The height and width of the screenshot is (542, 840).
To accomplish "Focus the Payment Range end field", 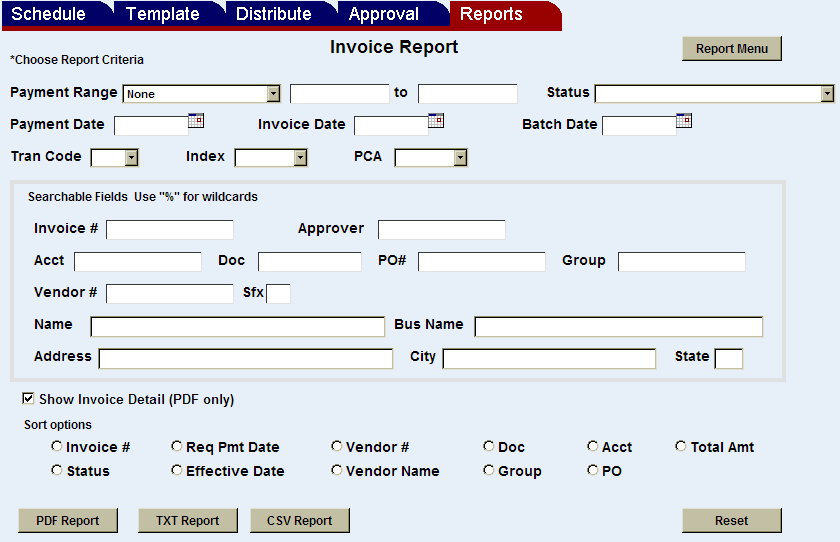I will 468,94.
